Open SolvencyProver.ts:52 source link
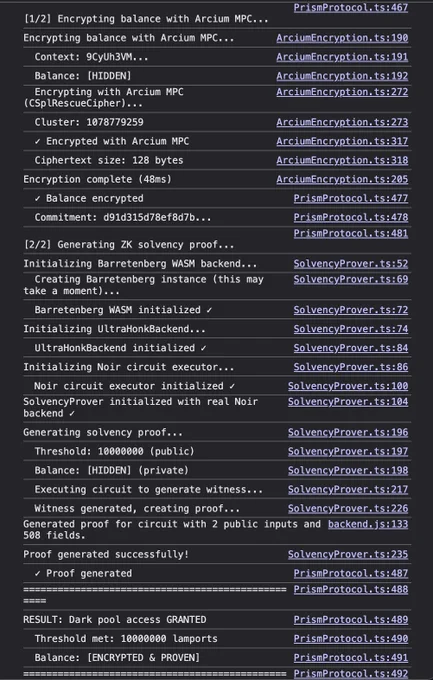The width and height of the screenshot is (433, 680). tap(351, 264)
